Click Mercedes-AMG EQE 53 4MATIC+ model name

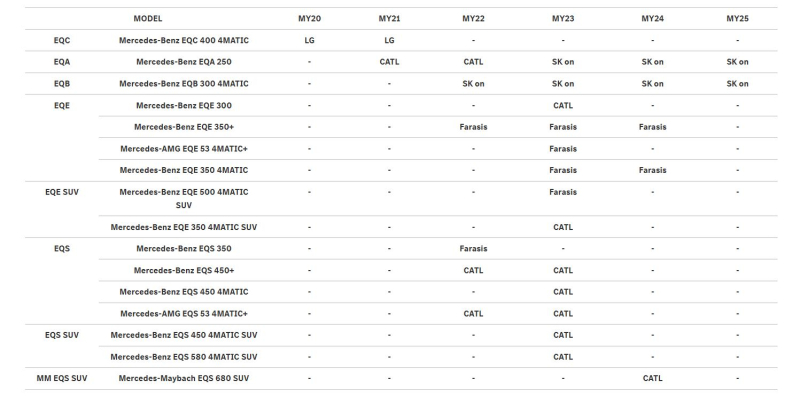[x=184, y=149]
